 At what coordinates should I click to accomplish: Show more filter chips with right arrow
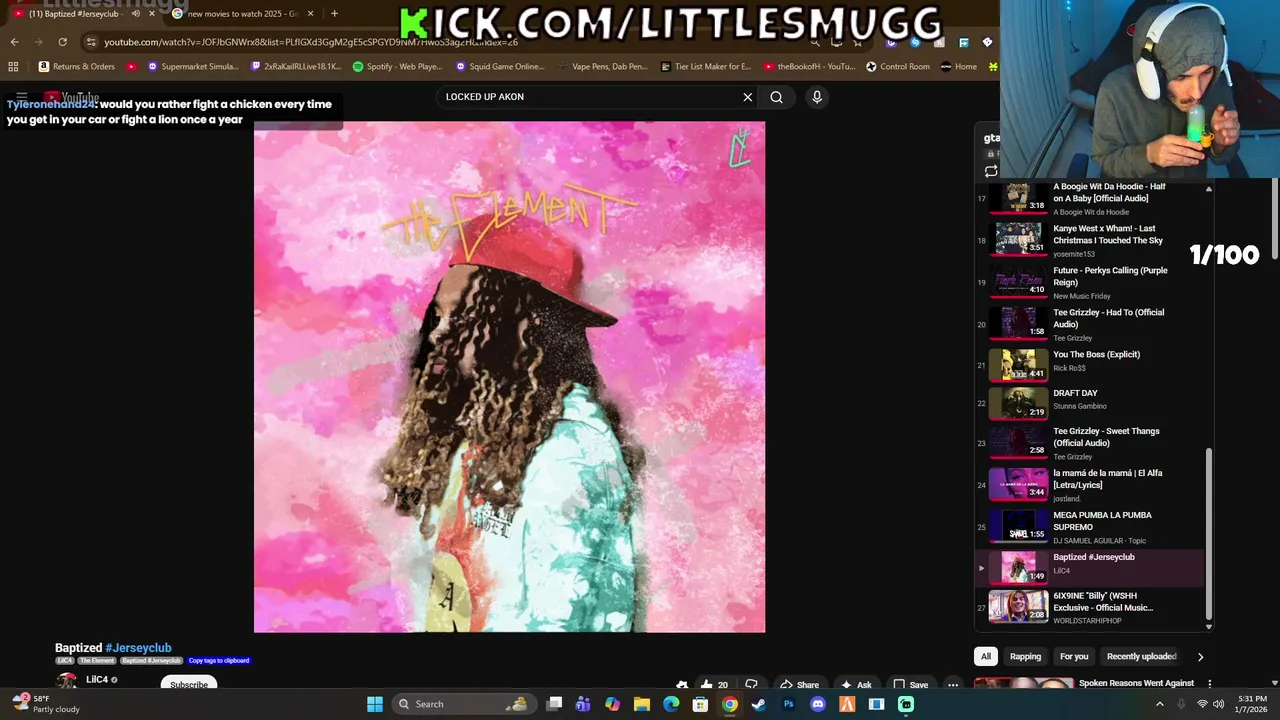(x=1200, y=657)
